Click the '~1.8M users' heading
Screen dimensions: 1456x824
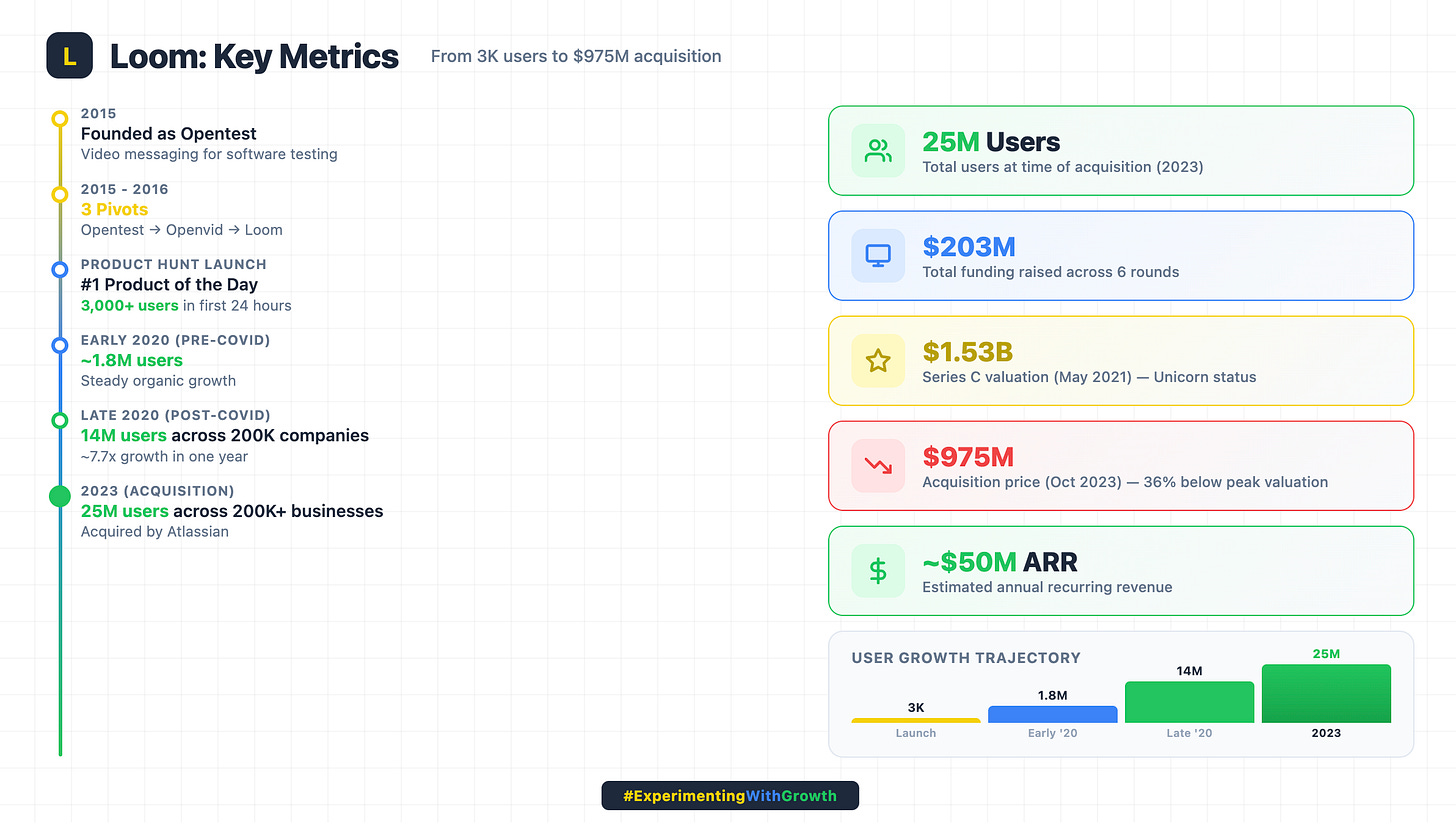click(132, 360)
